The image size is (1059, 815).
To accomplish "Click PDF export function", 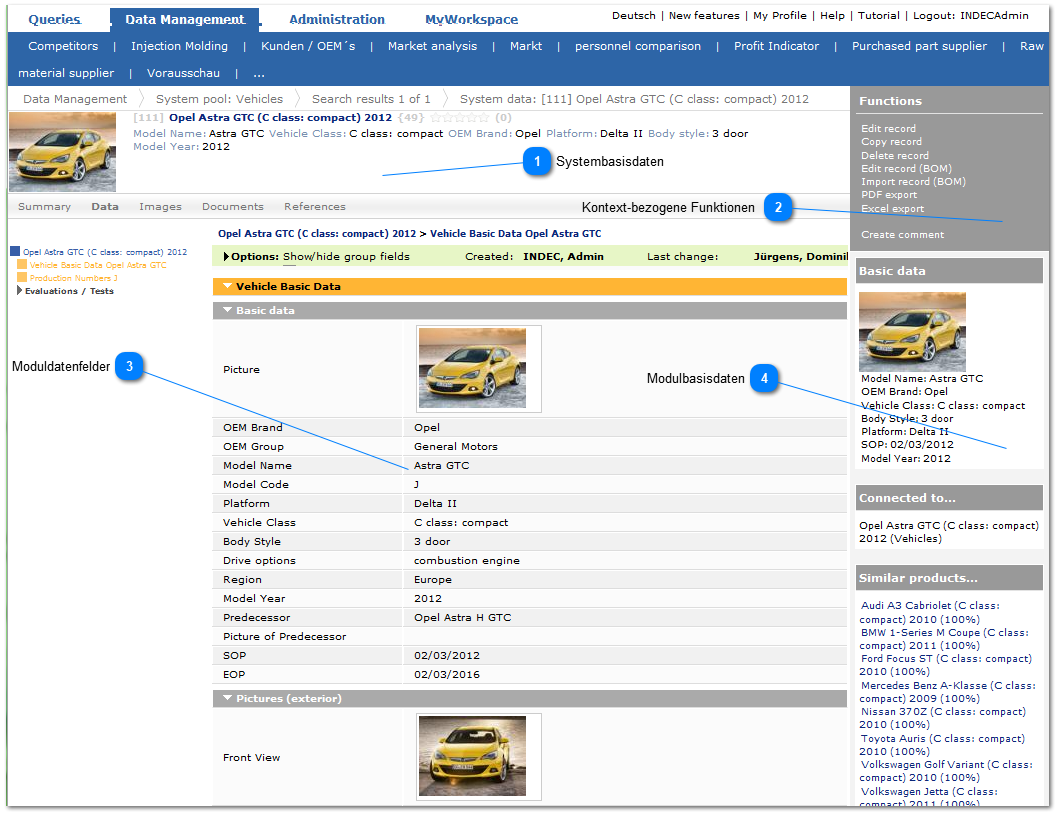I will click(889, 194).
